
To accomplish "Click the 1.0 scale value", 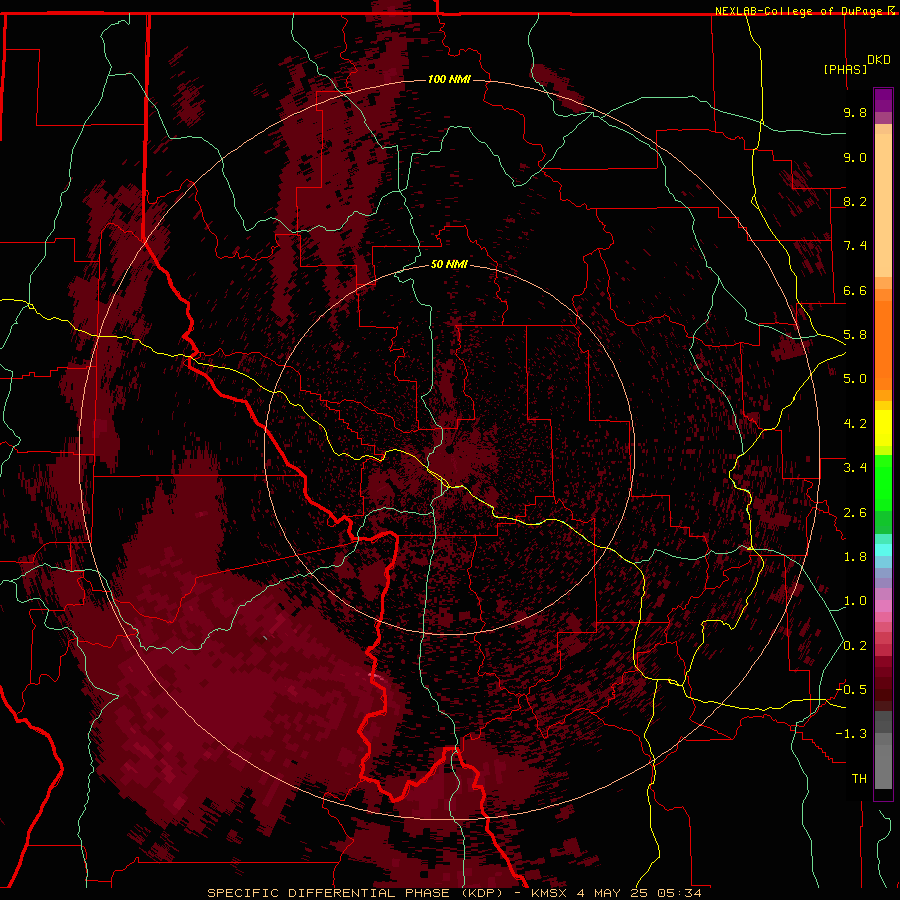I will (855, 601).
